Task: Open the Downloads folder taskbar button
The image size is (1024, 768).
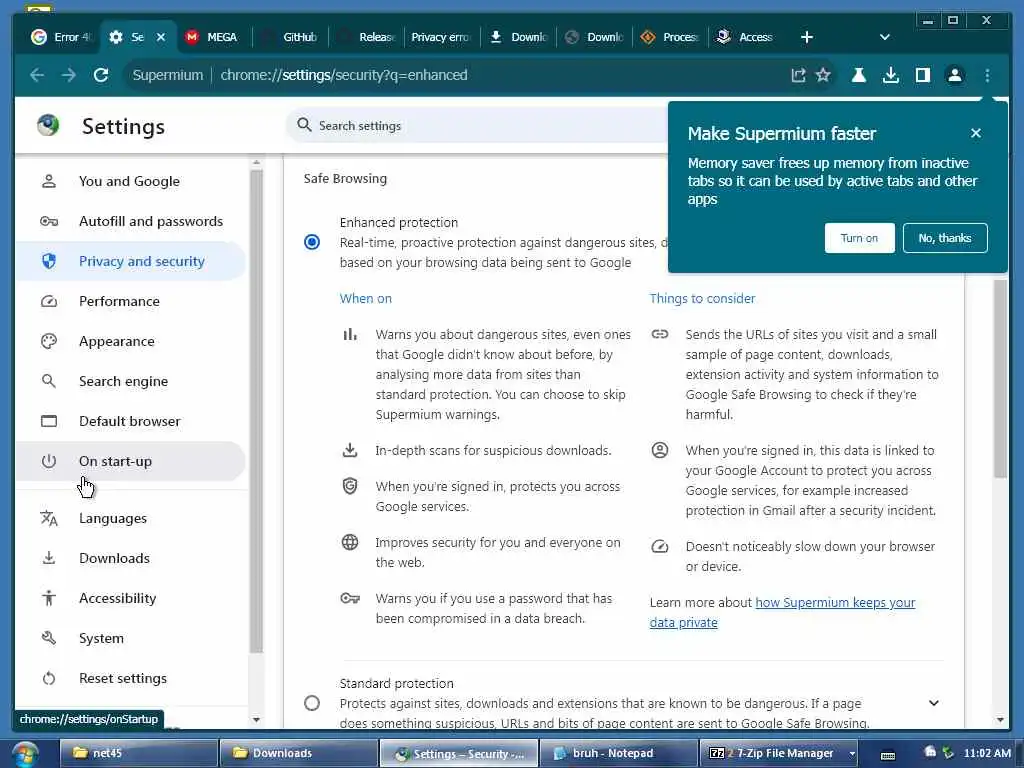Action: pyautogui.click(x=298, y=753)
